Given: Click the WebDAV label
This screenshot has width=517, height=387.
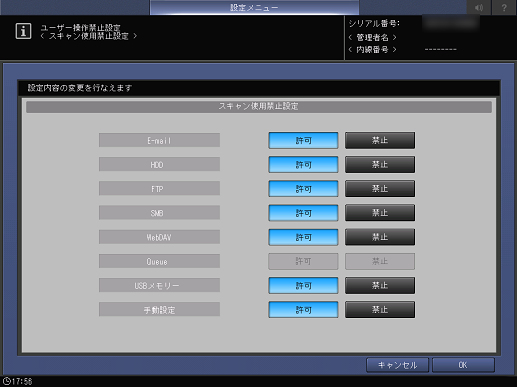Looking at the screenshot, I should click(x=159, y=237).
